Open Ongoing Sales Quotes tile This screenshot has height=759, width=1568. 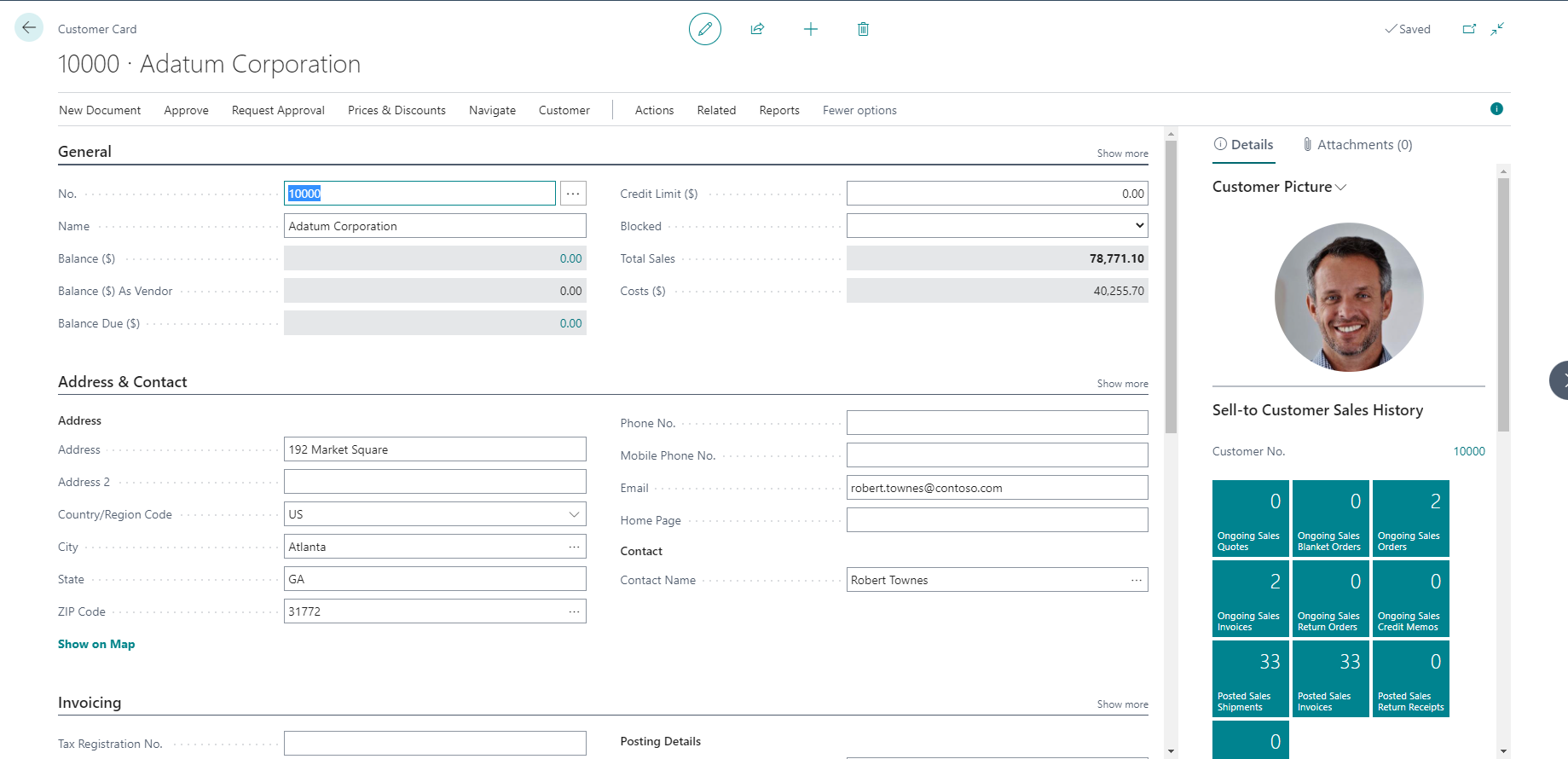pos(1250,519)
